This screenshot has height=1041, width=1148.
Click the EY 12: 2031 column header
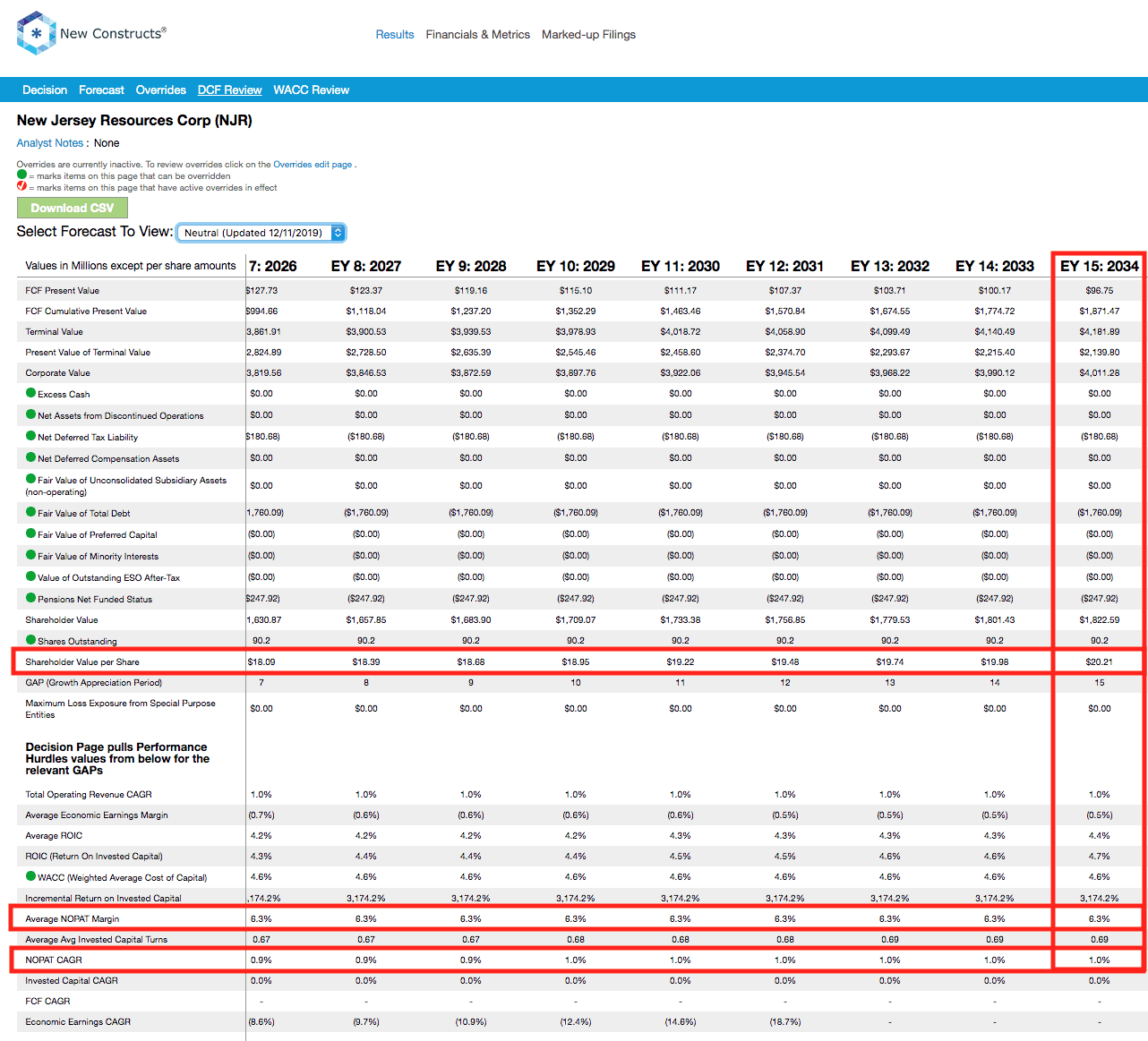point(785,266)
